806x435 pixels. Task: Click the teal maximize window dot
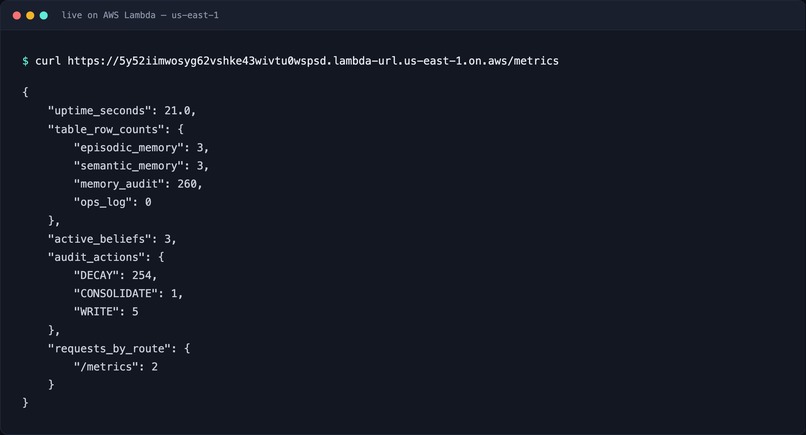44,15
